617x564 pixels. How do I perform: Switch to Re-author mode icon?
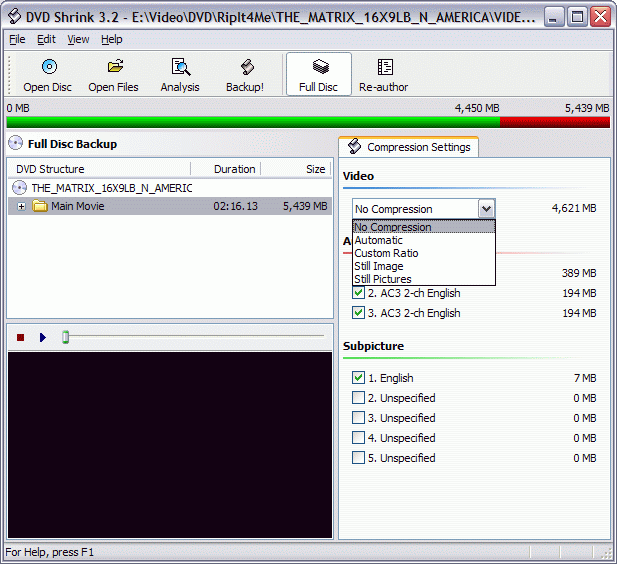[x=384, y=67]
